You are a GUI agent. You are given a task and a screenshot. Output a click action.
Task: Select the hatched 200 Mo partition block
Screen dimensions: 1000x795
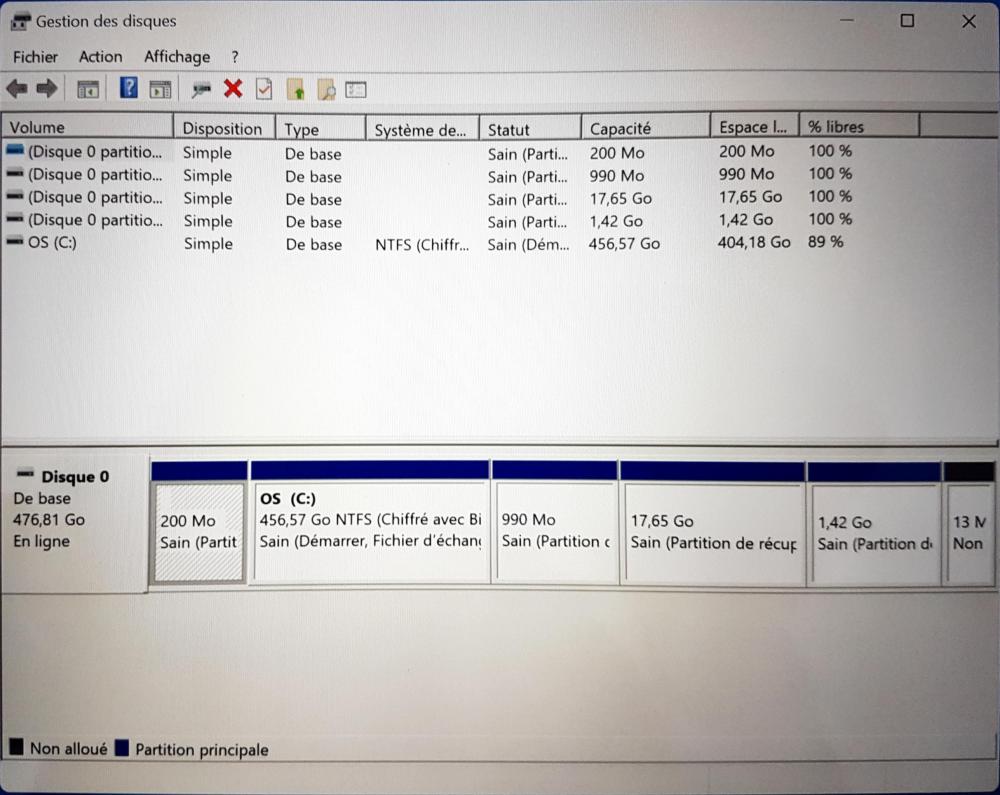[200, 532]
